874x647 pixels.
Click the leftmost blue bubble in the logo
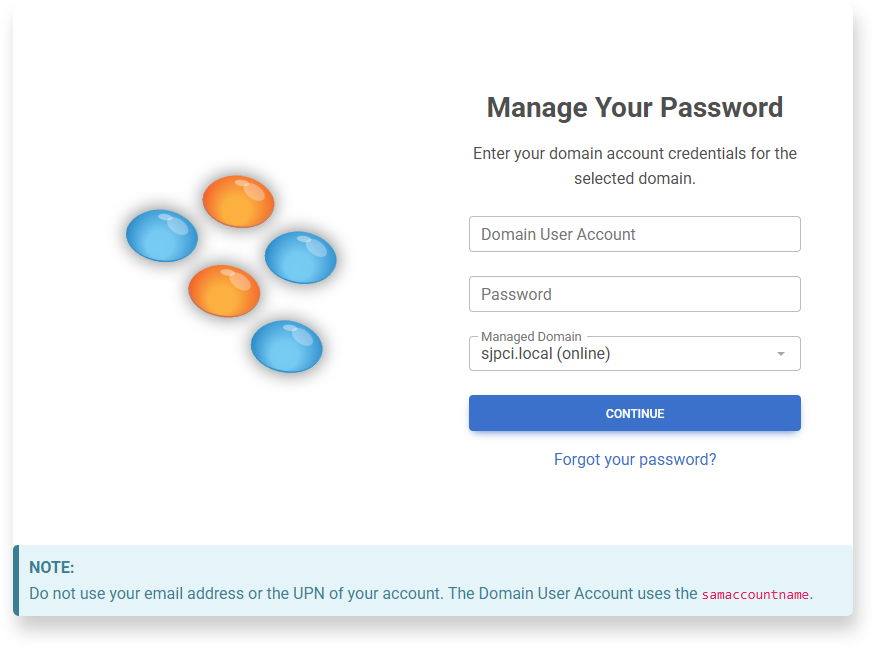[162, 235]
